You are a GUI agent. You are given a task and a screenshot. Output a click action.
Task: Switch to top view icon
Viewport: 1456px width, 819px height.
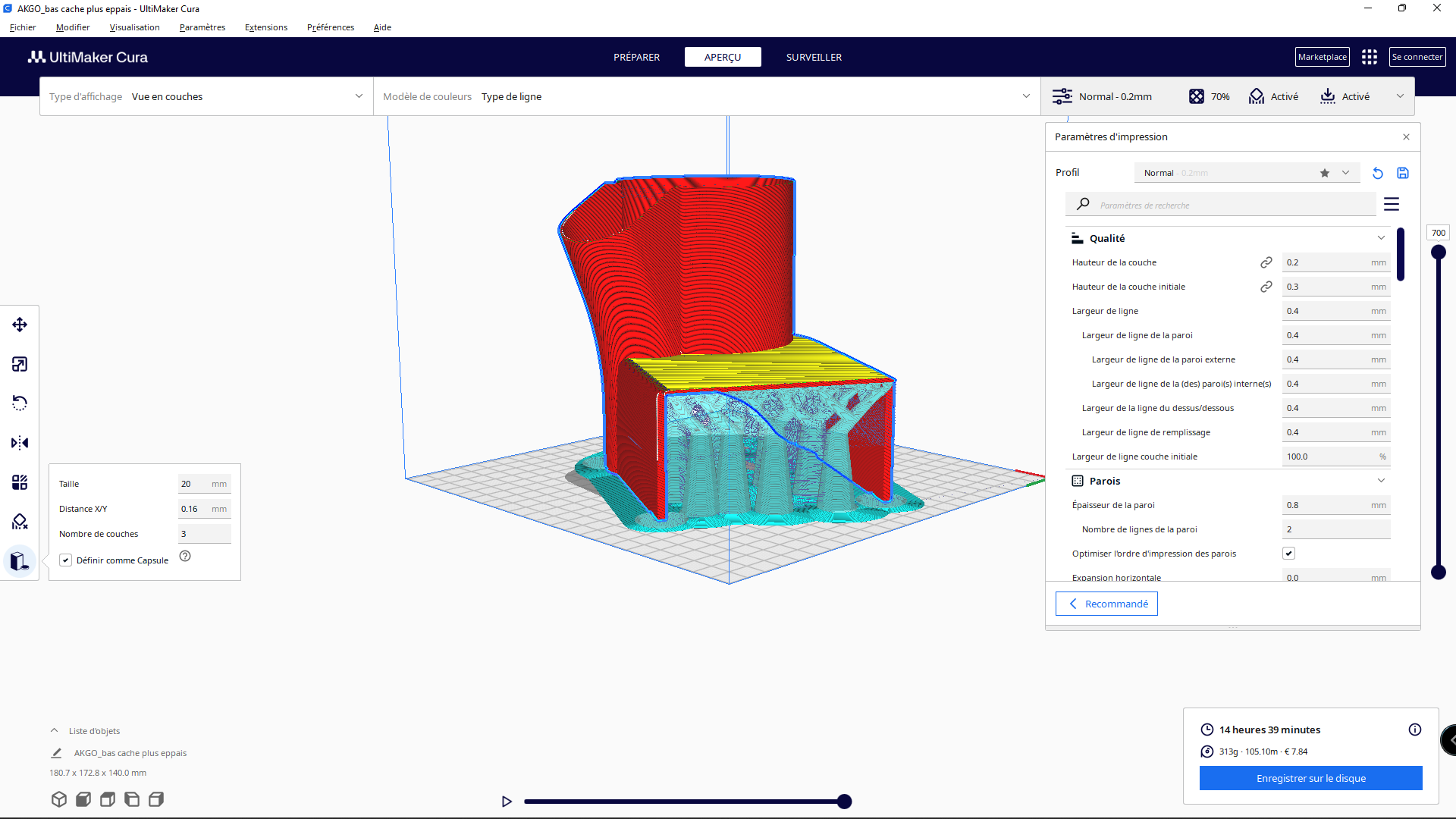(x=108, y=799)
